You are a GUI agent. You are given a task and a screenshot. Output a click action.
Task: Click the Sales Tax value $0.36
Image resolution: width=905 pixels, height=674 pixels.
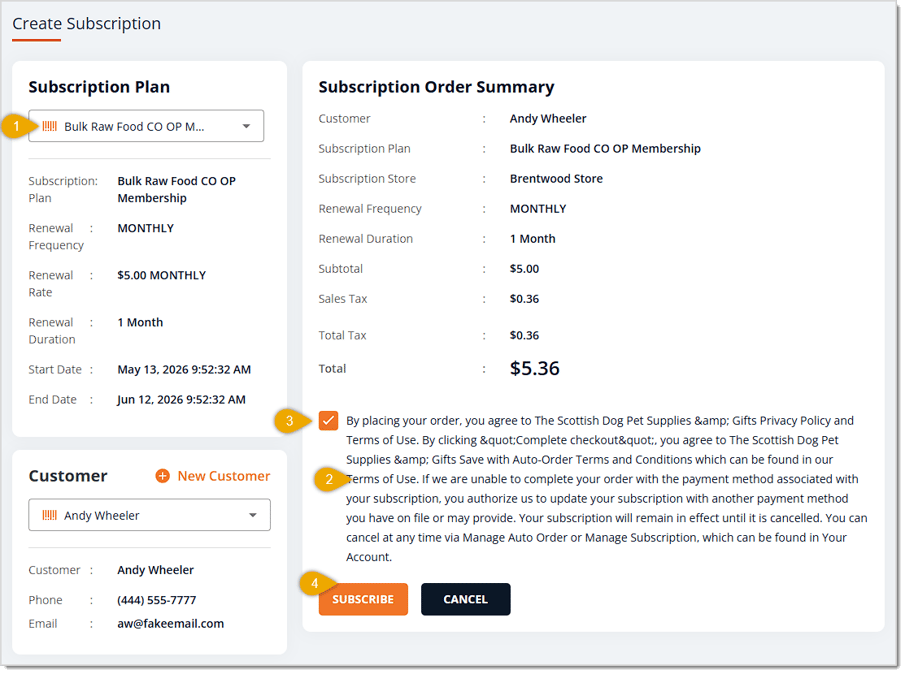(524, 299)
